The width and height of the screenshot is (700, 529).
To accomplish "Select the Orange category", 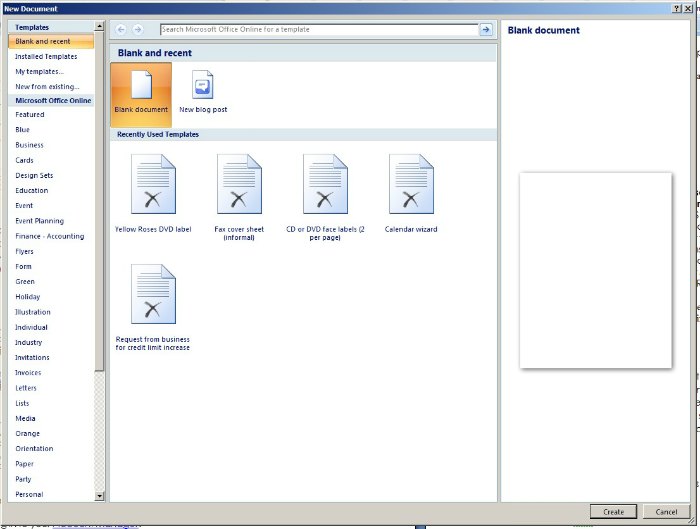I will pos(28,433).
